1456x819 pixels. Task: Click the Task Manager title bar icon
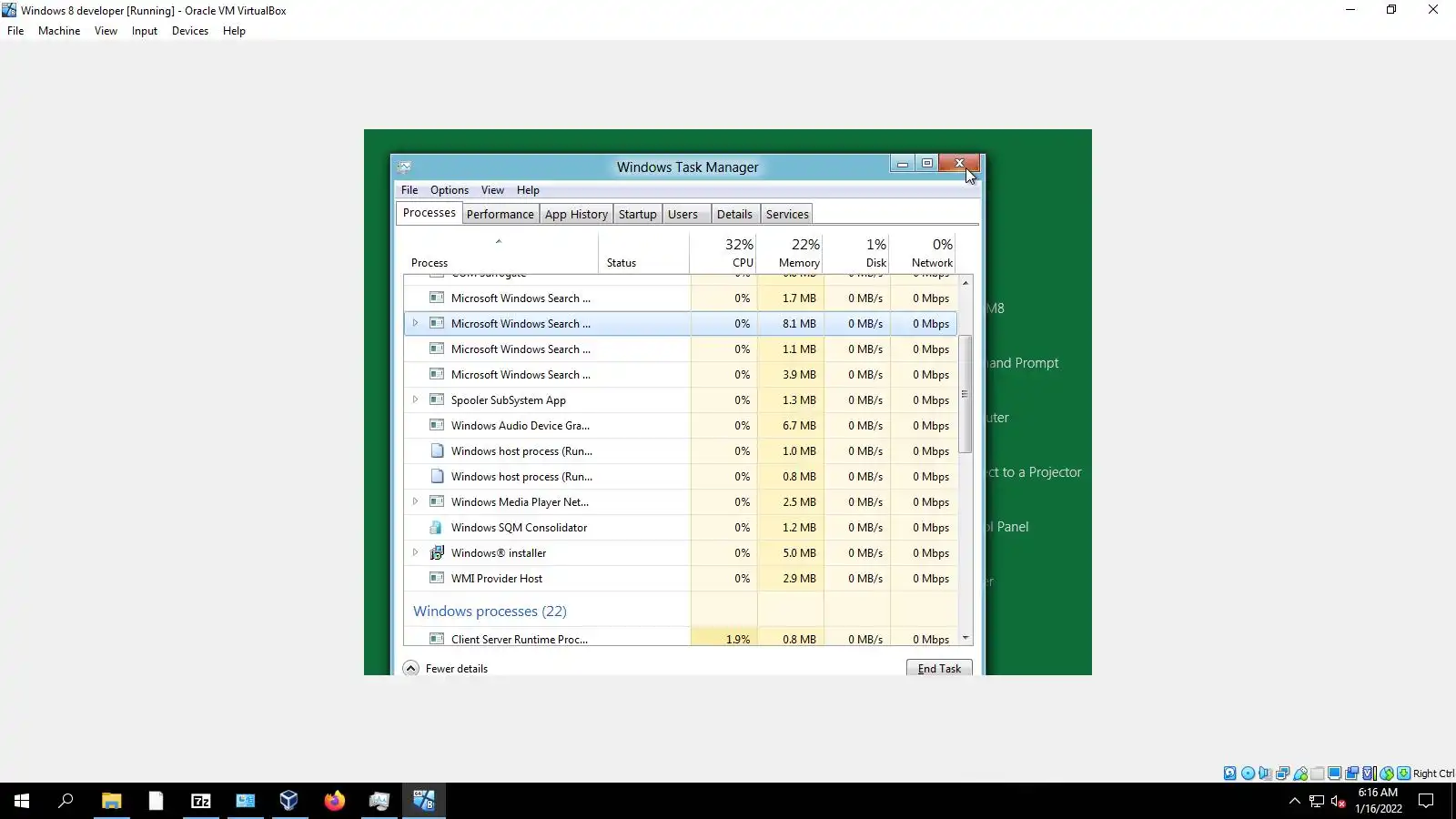pos(404,167)
